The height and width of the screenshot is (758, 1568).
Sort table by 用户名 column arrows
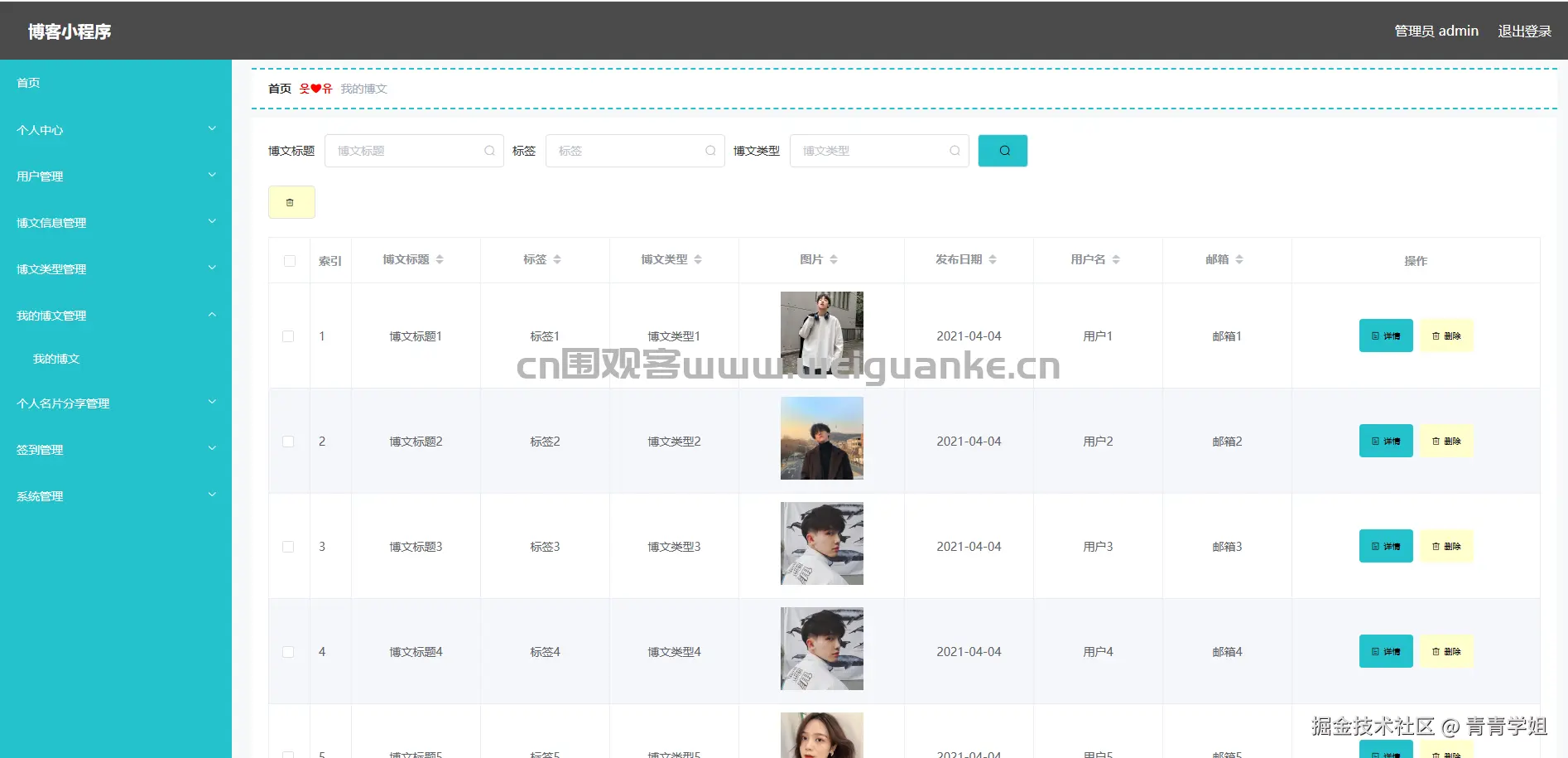tap(1116, 260)
